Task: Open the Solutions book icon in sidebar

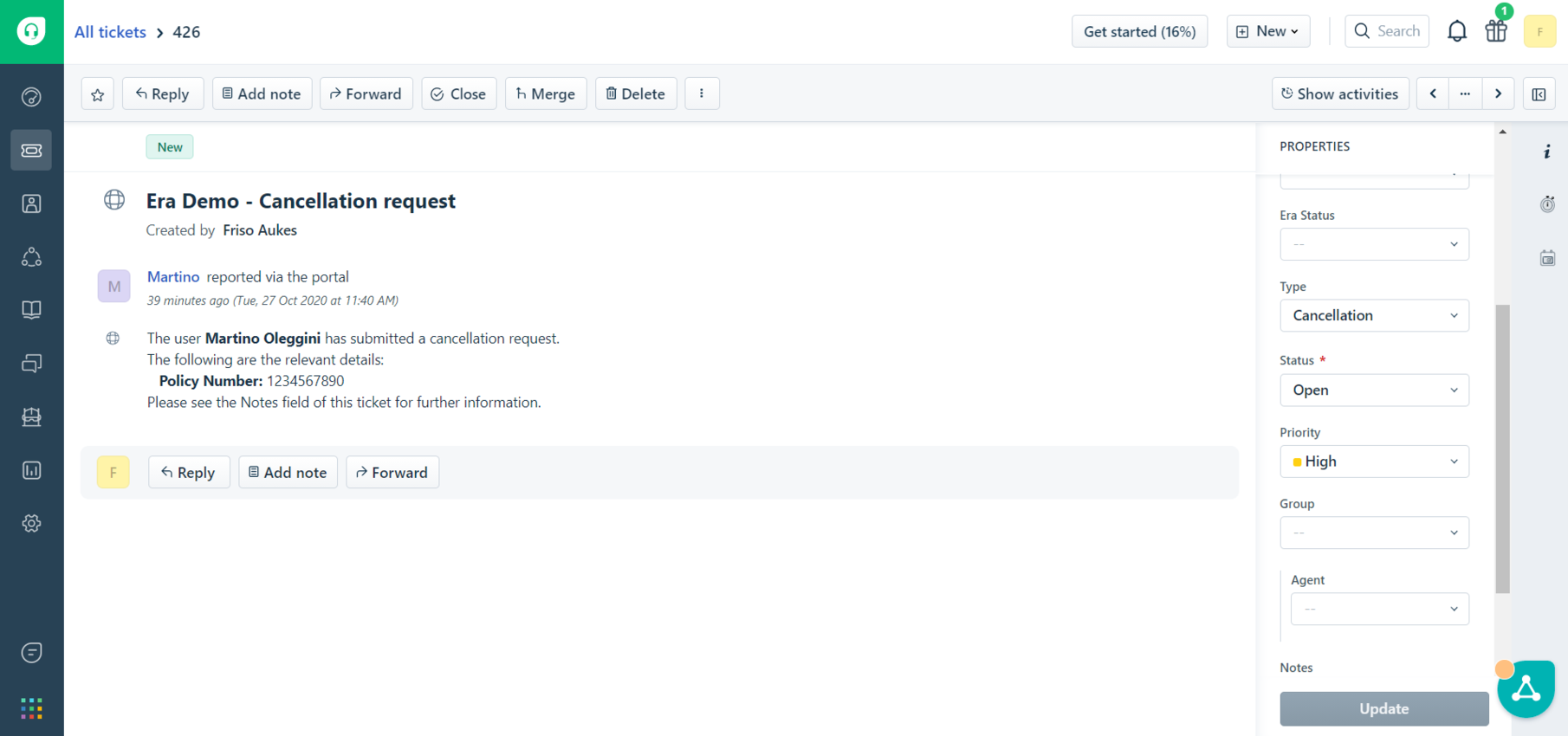Action: [31, 310]
